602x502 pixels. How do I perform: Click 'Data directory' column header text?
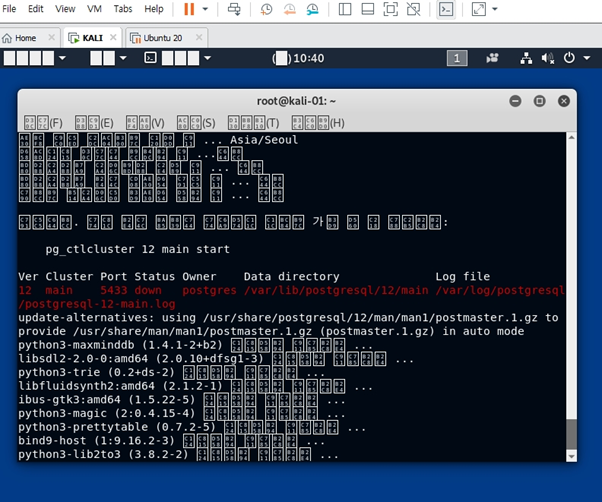[x=291, y=276]
